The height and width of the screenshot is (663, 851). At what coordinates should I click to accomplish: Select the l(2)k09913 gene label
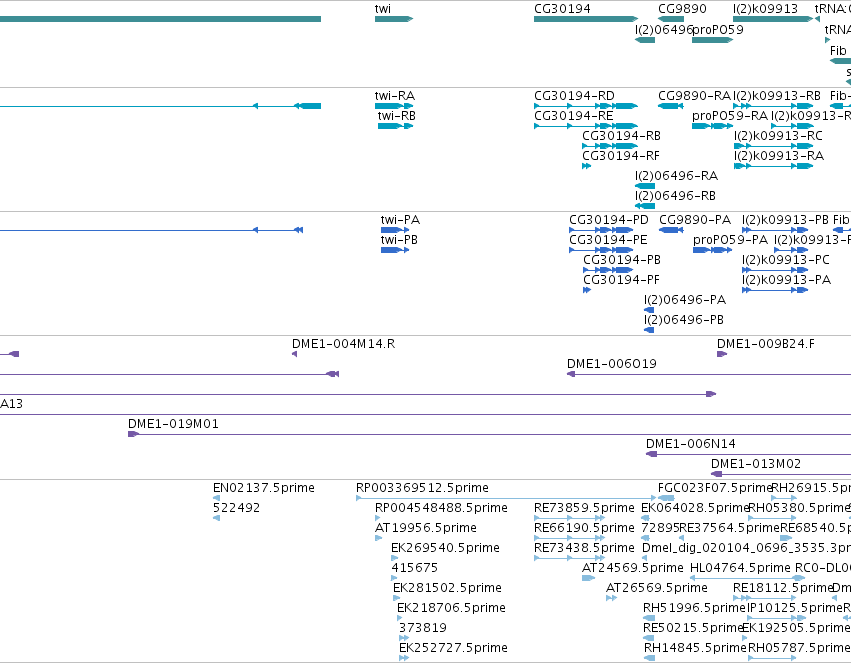click(x=765, y=9)
